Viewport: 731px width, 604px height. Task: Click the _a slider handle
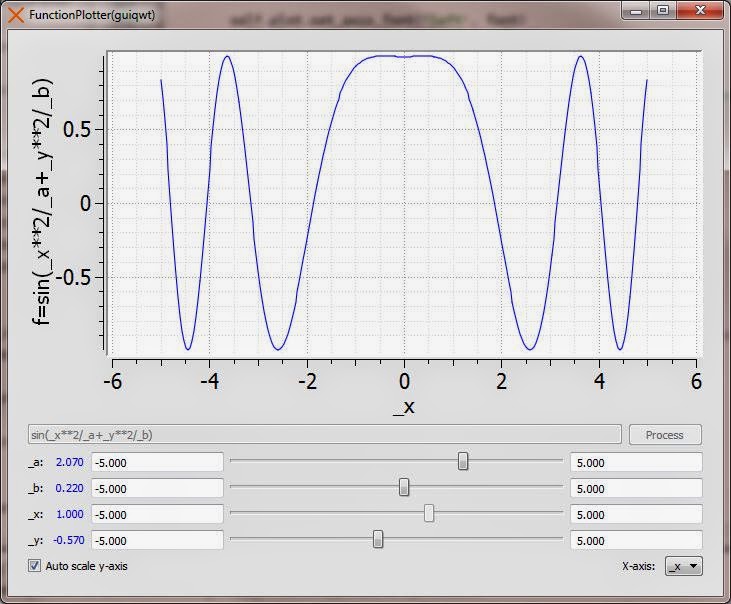point(462,461)
